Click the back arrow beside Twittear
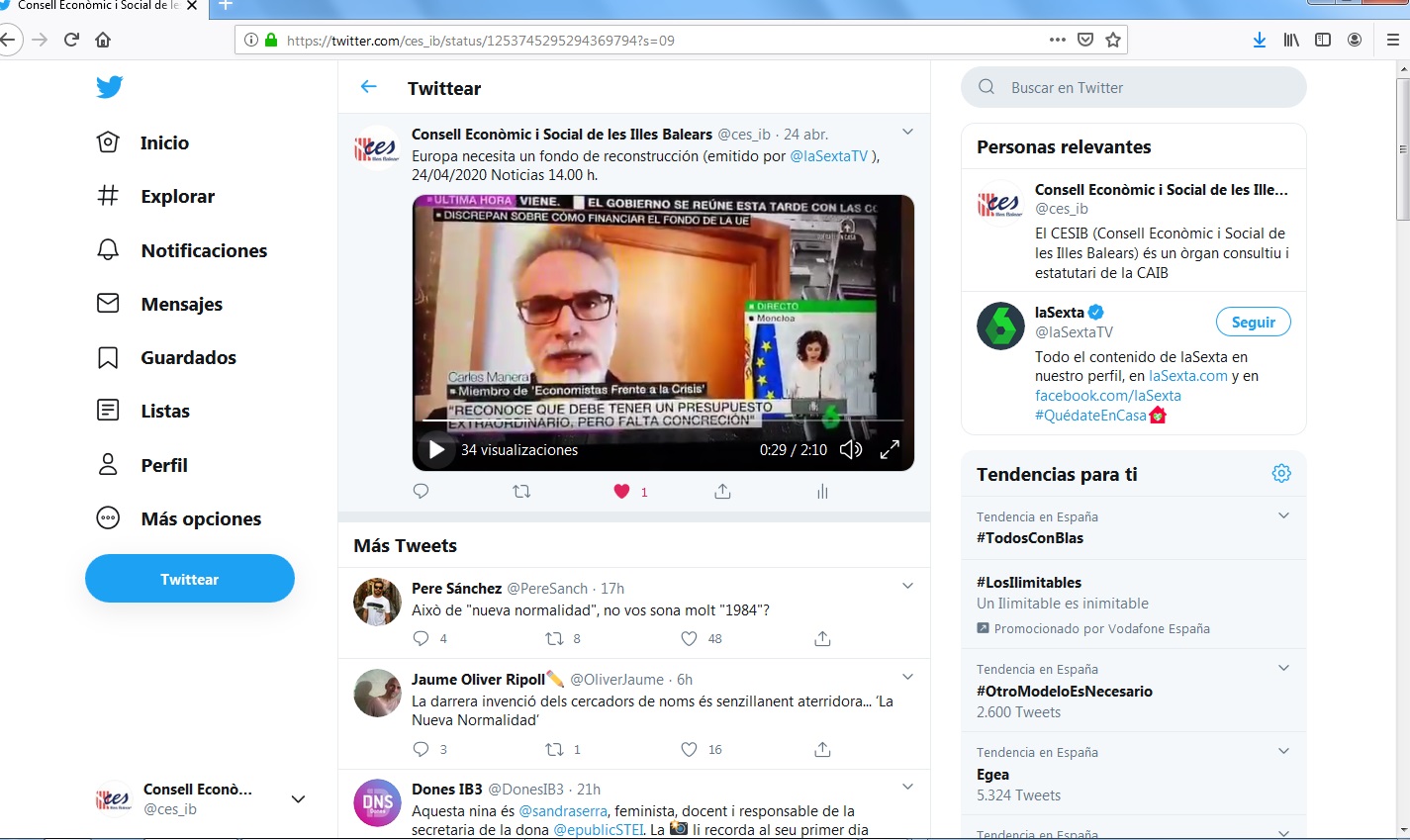Image resolution: width=1410 pixels, height=840 pixels. [369, 87]
